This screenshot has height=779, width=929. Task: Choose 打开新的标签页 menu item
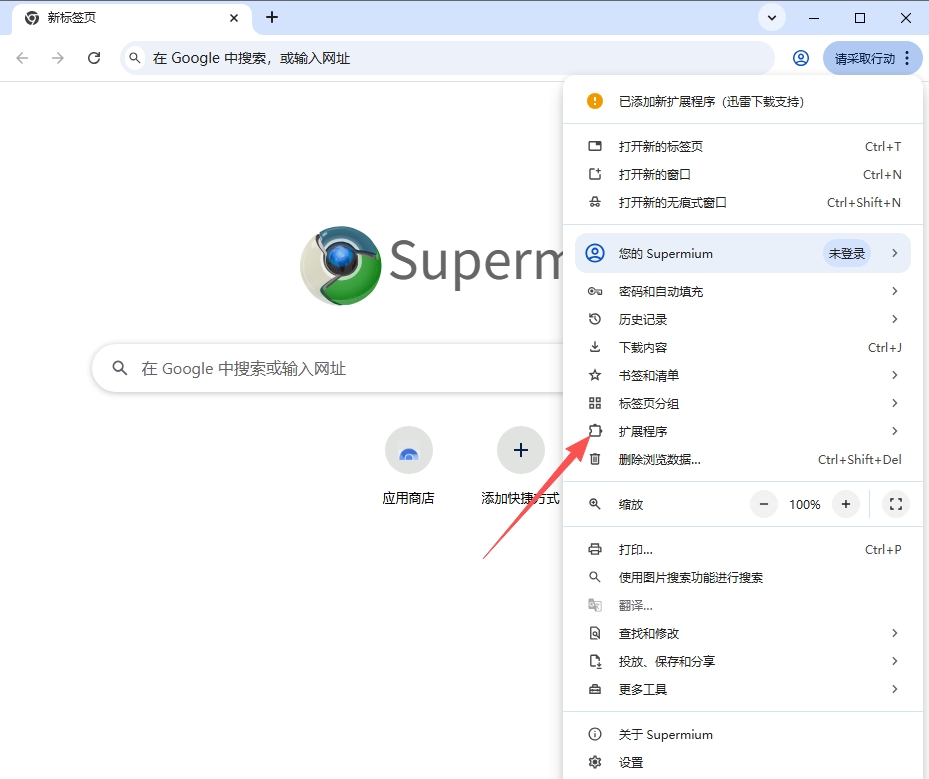742,146
